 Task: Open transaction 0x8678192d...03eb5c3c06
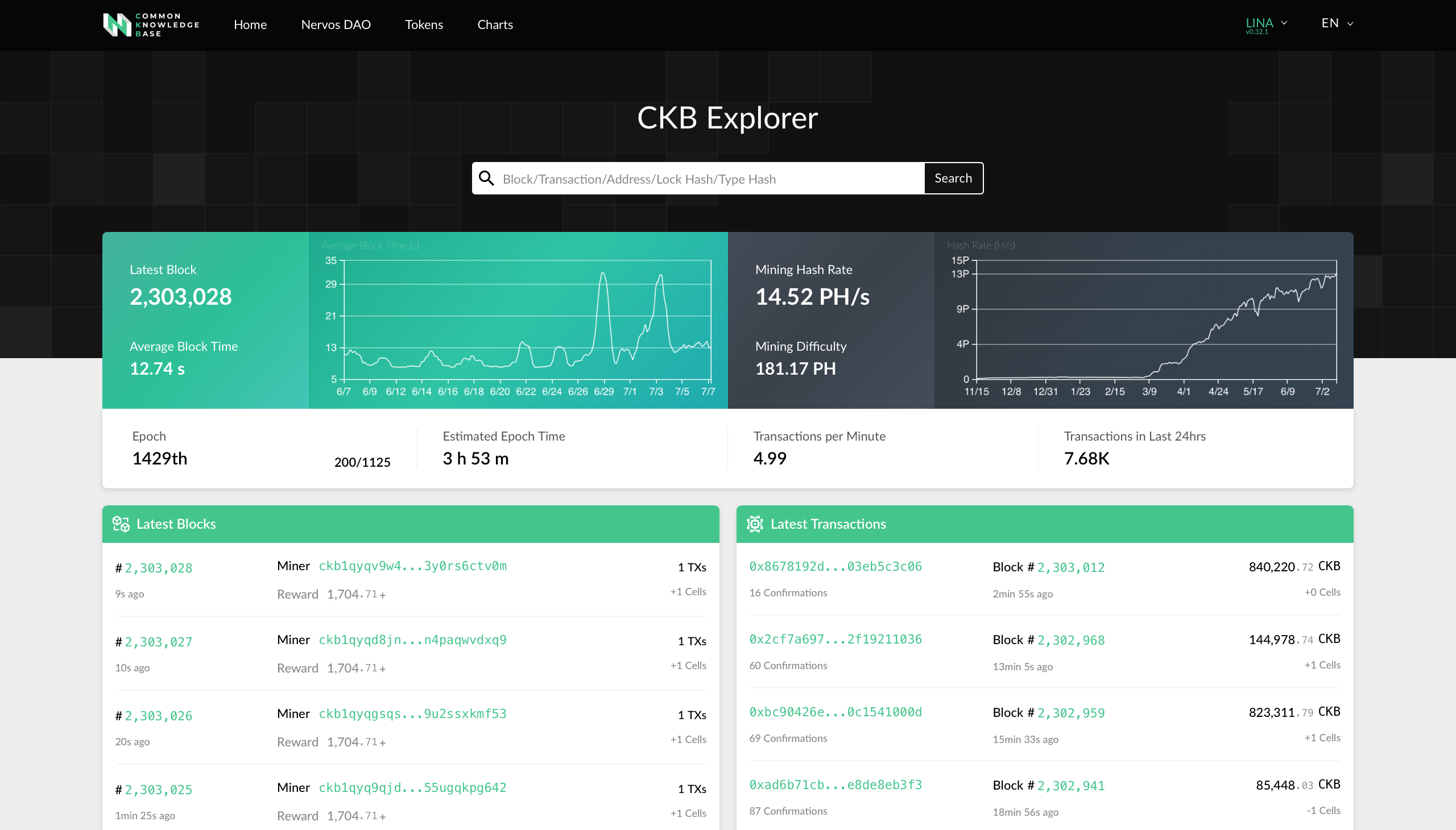click(x=835, y=566)
